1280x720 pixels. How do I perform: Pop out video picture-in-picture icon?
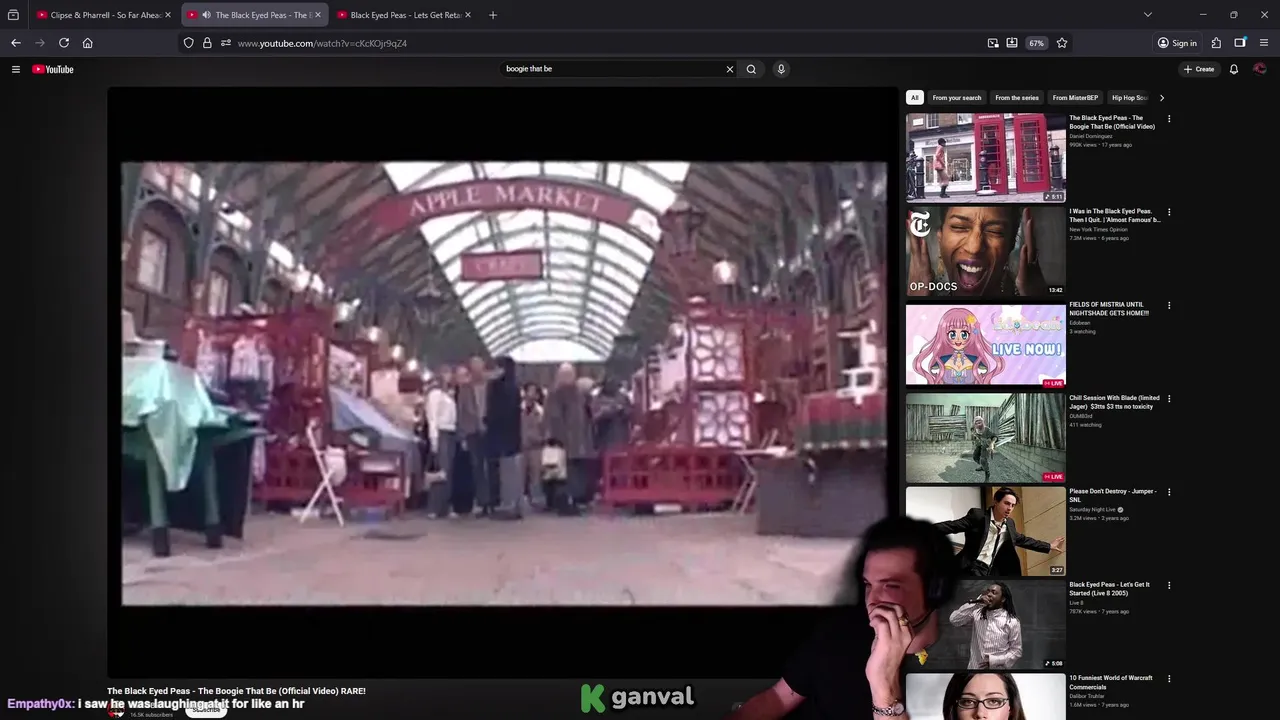993,43
